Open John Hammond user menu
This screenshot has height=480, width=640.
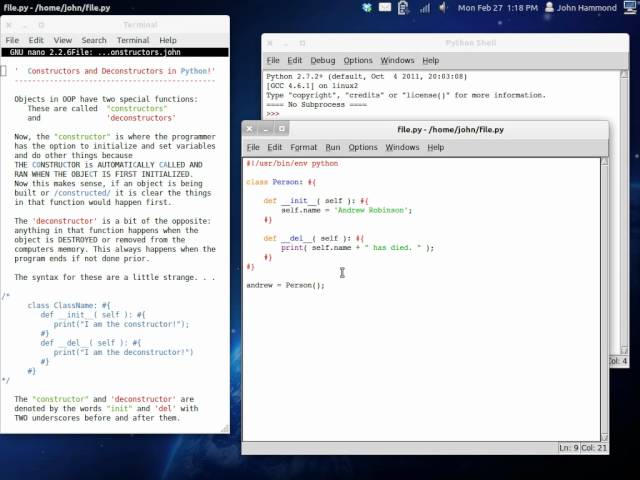[x=580, y=7]
